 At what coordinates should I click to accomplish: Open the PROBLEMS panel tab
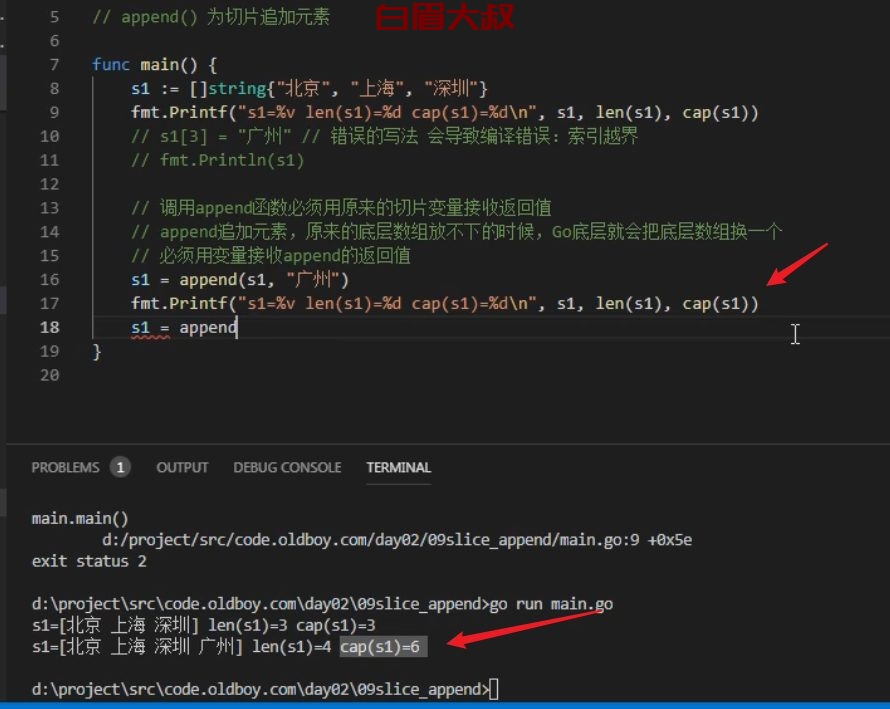tap(65, 467)
